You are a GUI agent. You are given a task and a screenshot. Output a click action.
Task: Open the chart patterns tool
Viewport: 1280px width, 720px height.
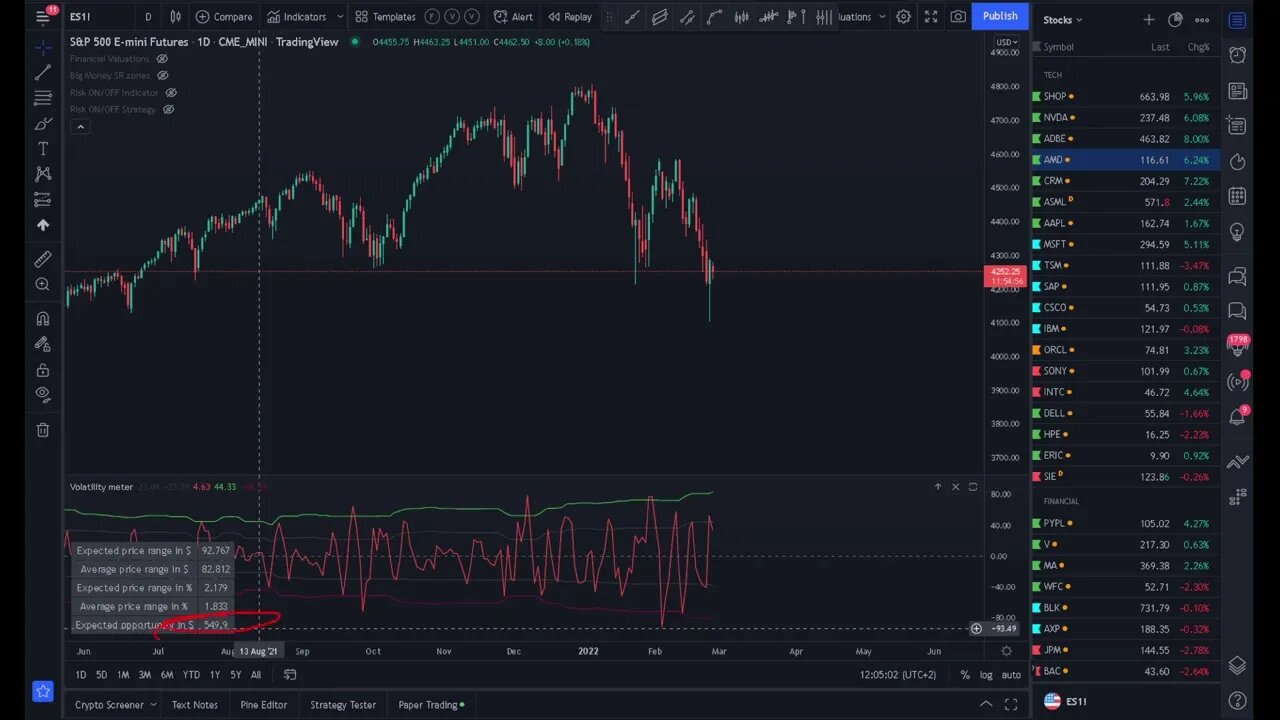42,174
